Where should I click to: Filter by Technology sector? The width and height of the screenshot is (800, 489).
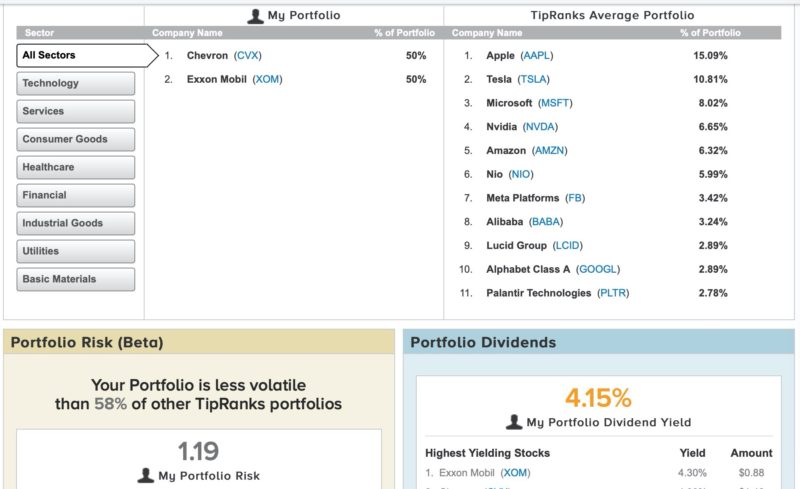[76, 83]
